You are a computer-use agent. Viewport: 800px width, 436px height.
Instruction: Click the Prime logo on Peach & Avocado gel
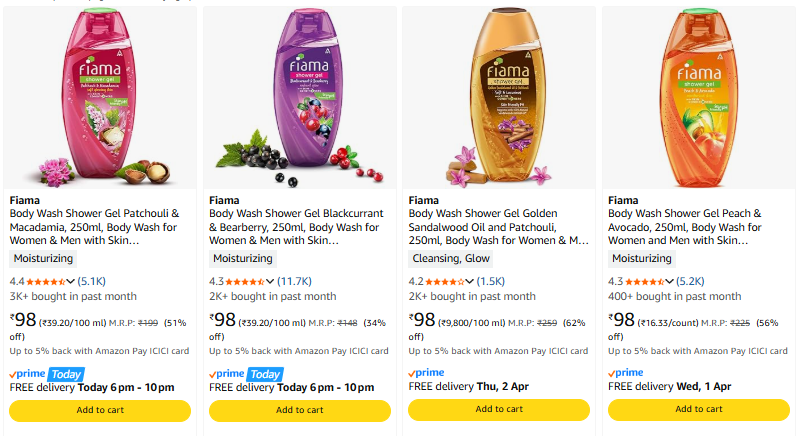[x=626, y=373]
